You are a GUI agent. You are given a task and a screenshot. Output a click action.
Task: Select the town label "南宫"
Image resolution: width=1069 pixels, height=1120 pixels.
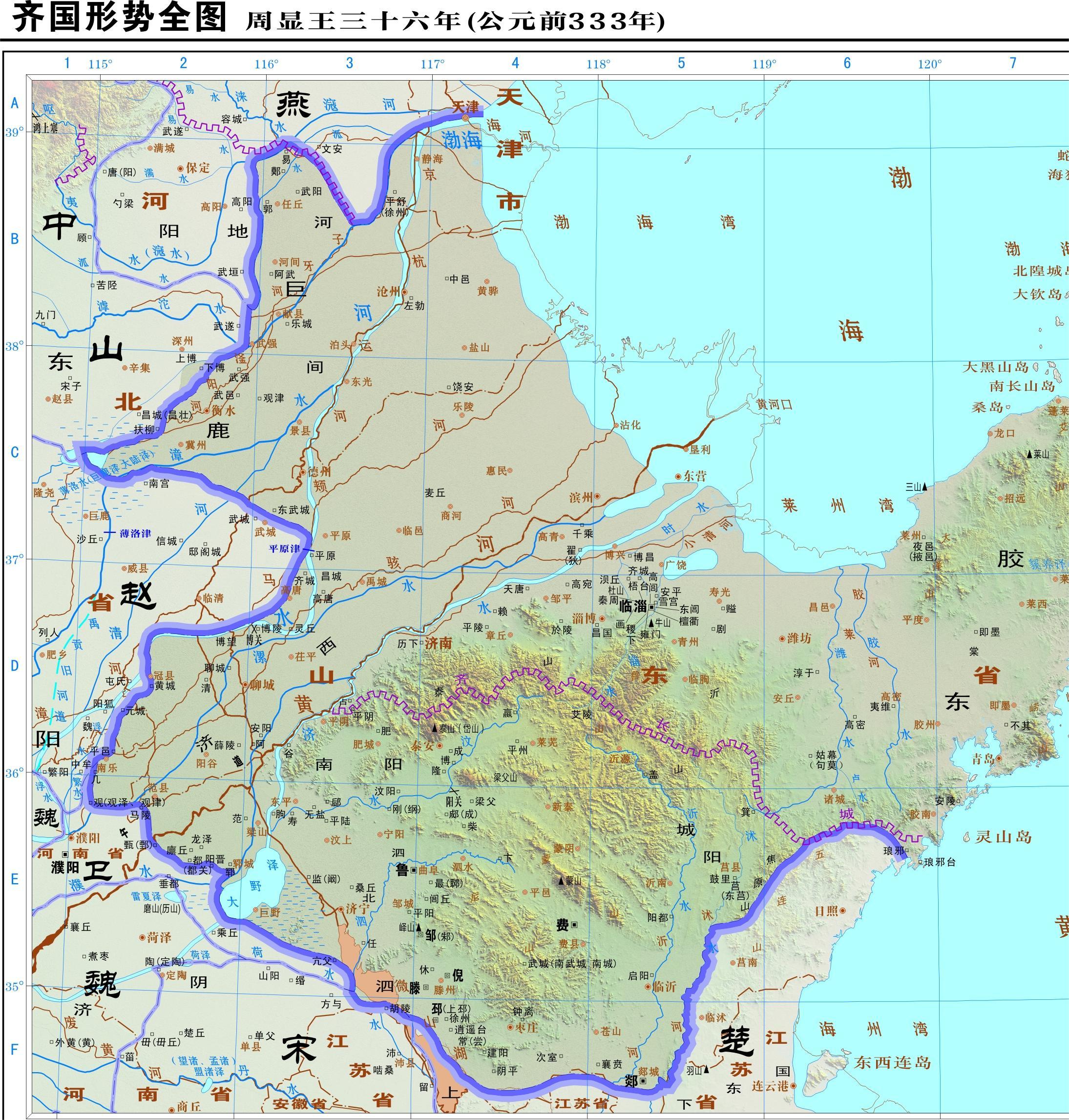coord(159,484)
